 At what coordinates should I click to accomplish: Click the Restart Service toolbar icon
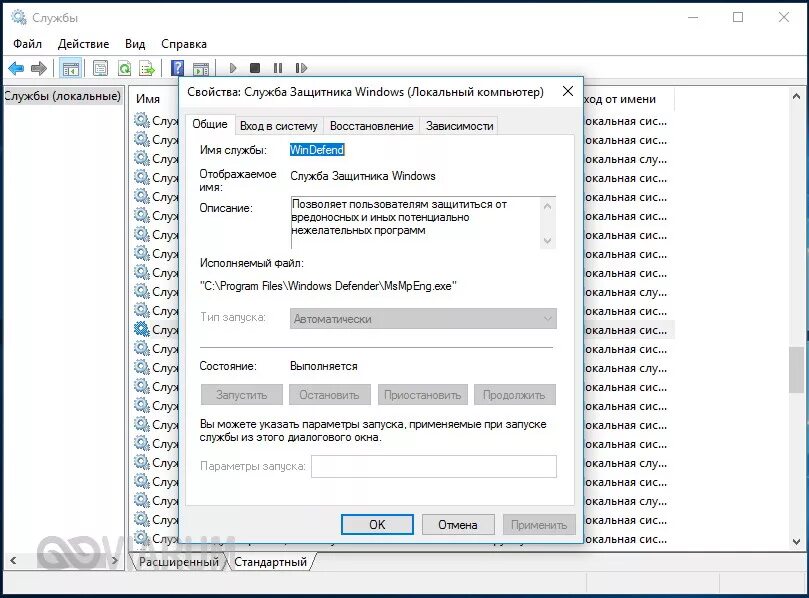(301, 68)
